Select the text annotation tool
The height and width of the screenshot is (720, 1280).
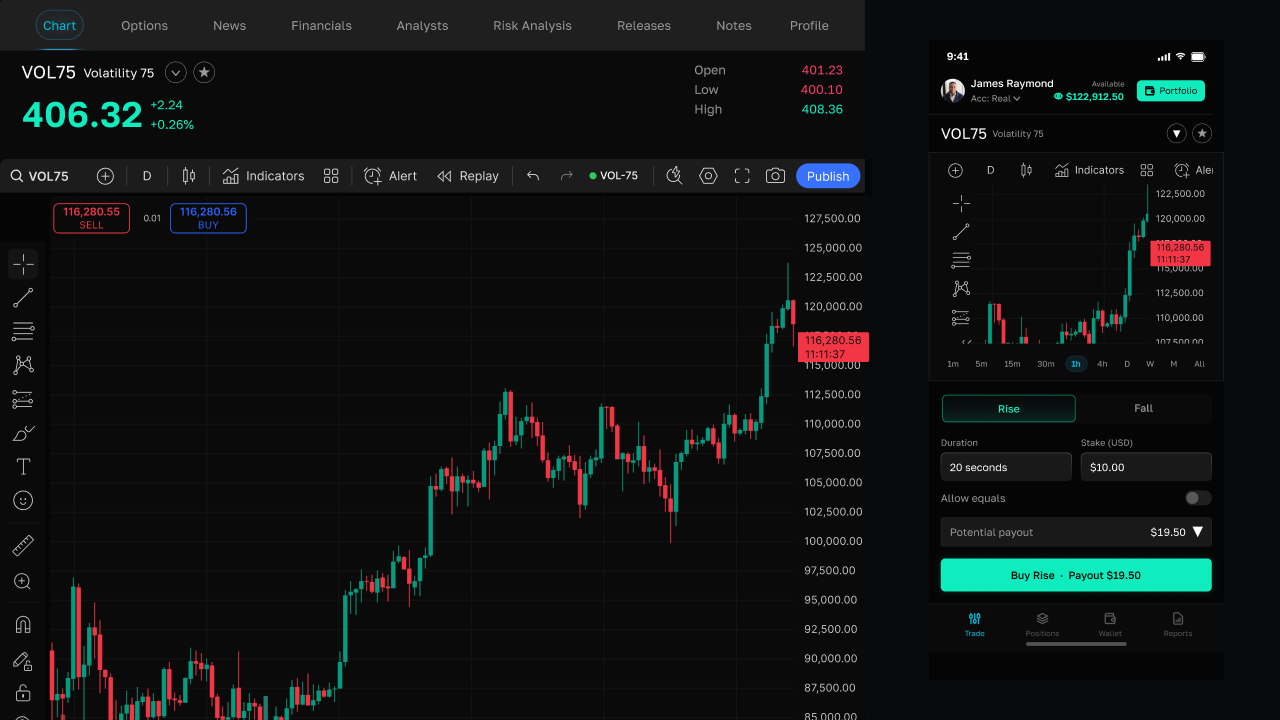point(23,467)
